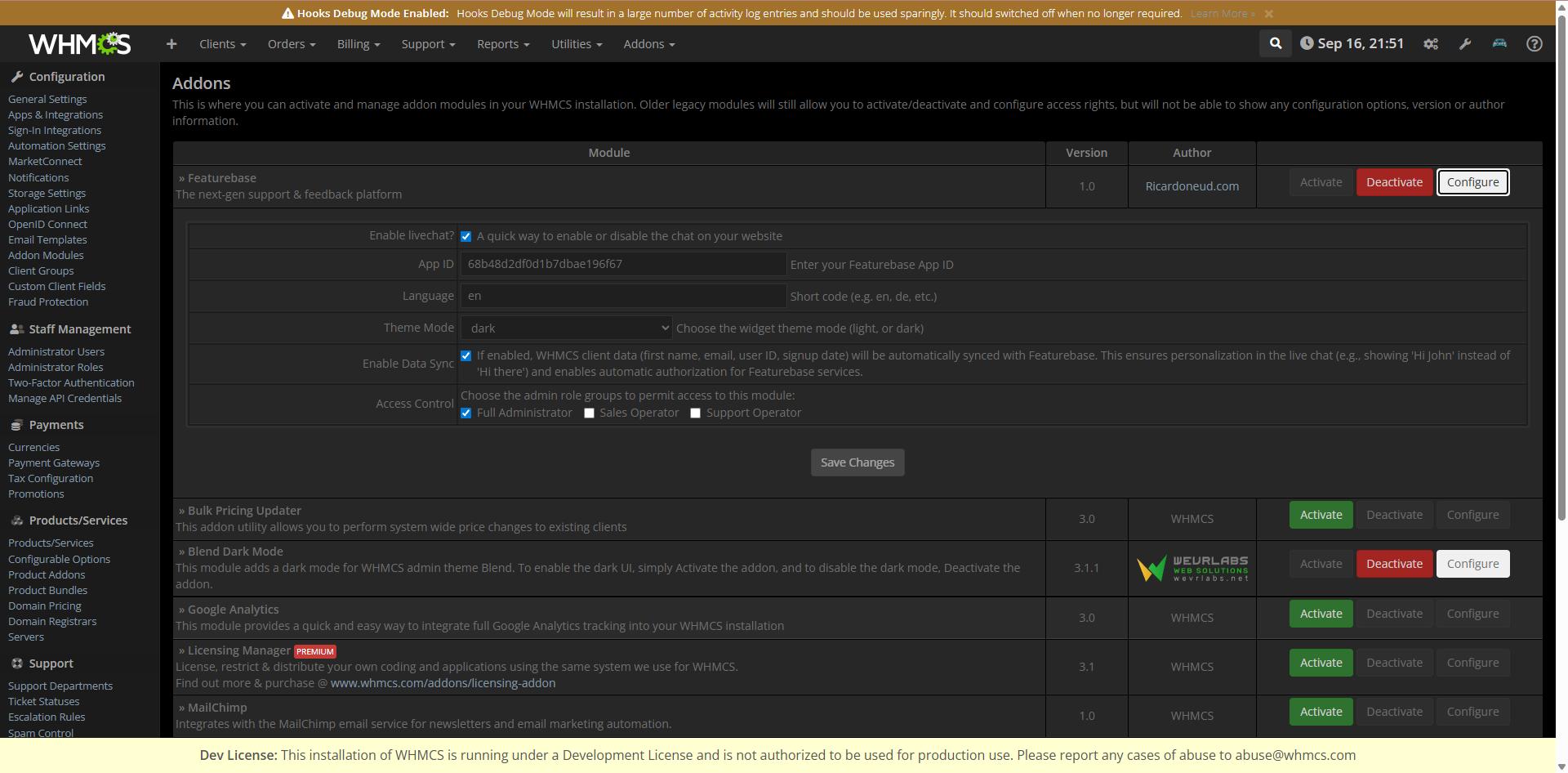Uncheck the Enable livechat checkbox
Screen dimensions: 1568x773
(x=466, y=237)
